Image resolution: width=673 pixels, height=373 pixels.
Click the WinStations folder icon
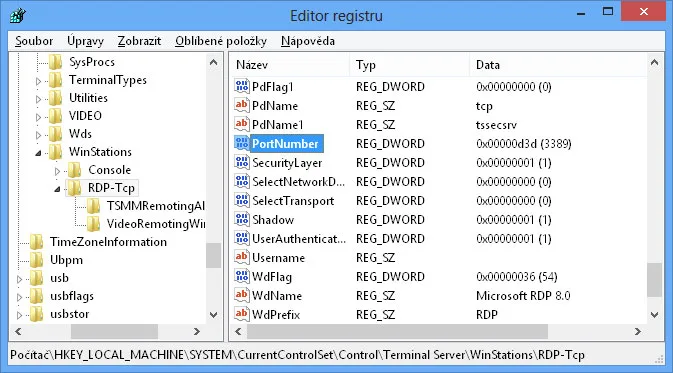(x=56, y=152)
